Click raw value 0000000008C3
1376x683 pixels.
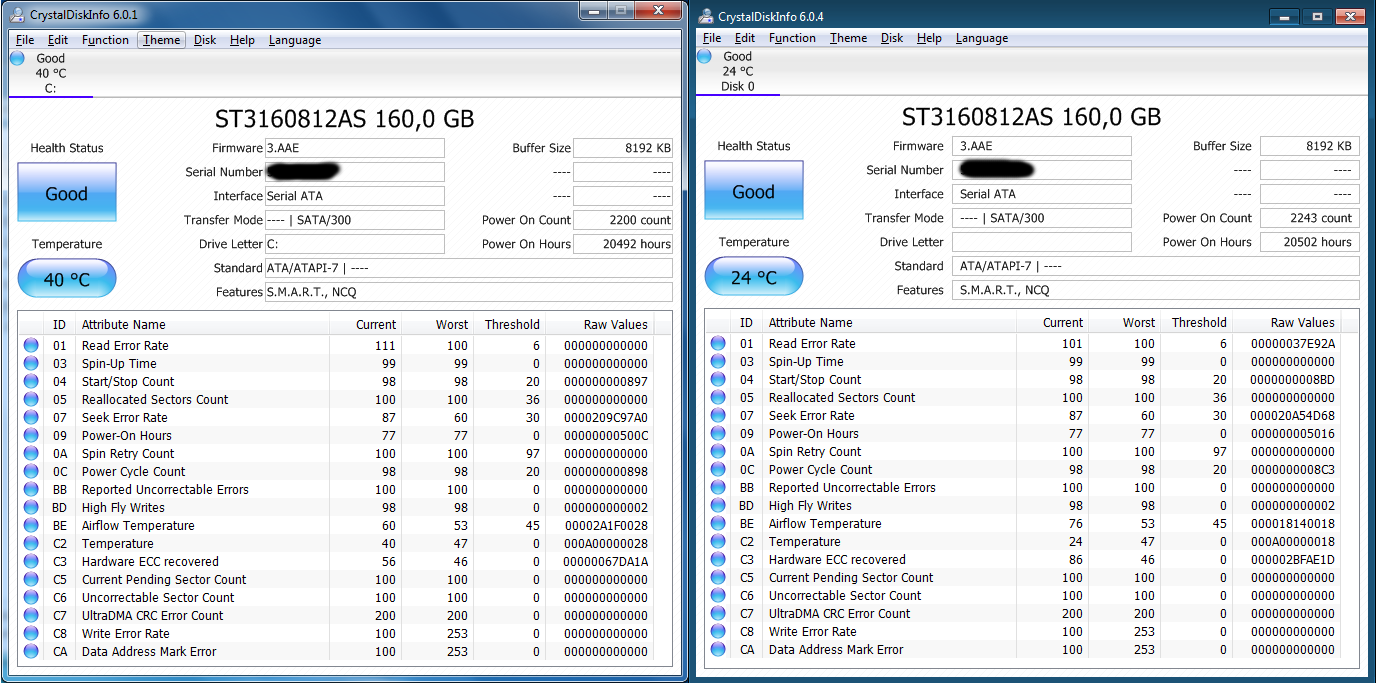point(1293,469)
